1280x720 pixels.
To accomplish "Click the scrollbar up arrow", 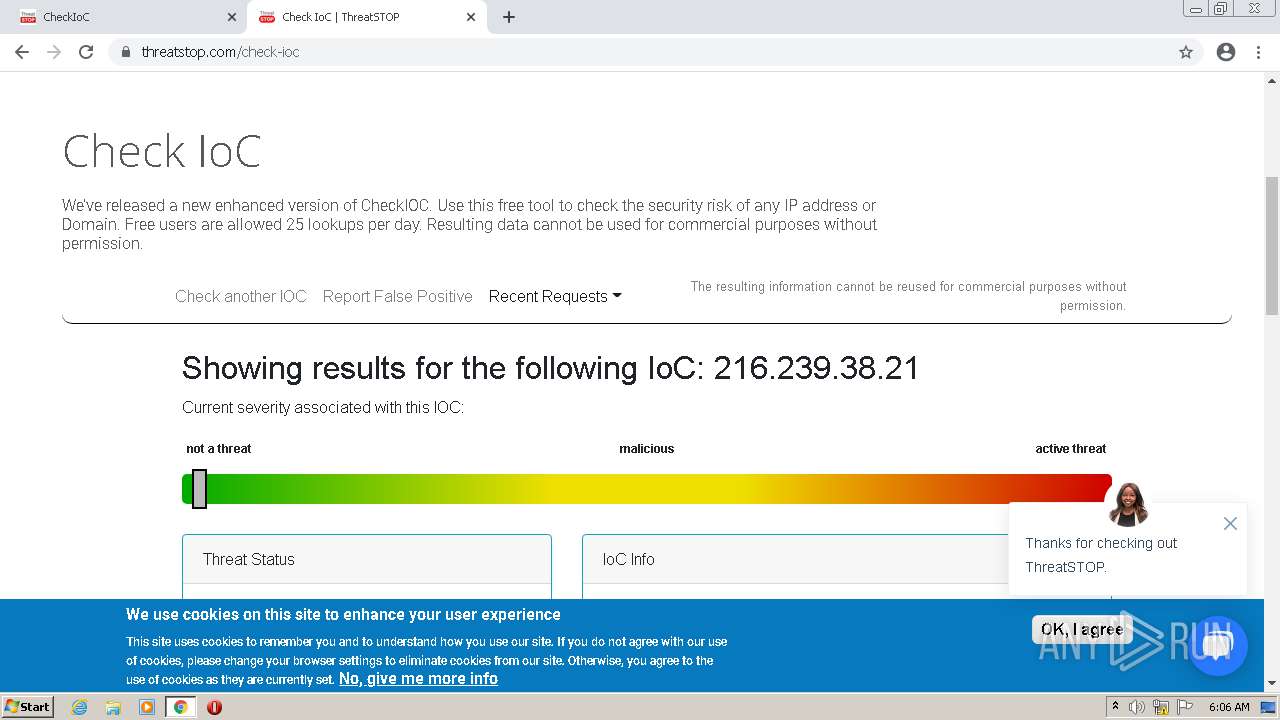I will pos(1272,80).
